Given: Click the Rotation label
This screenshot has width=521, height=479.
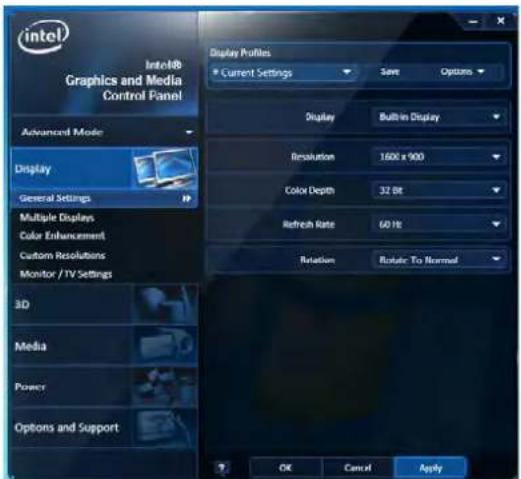Looking at the screenshot, I should click(x=317, y=259).
